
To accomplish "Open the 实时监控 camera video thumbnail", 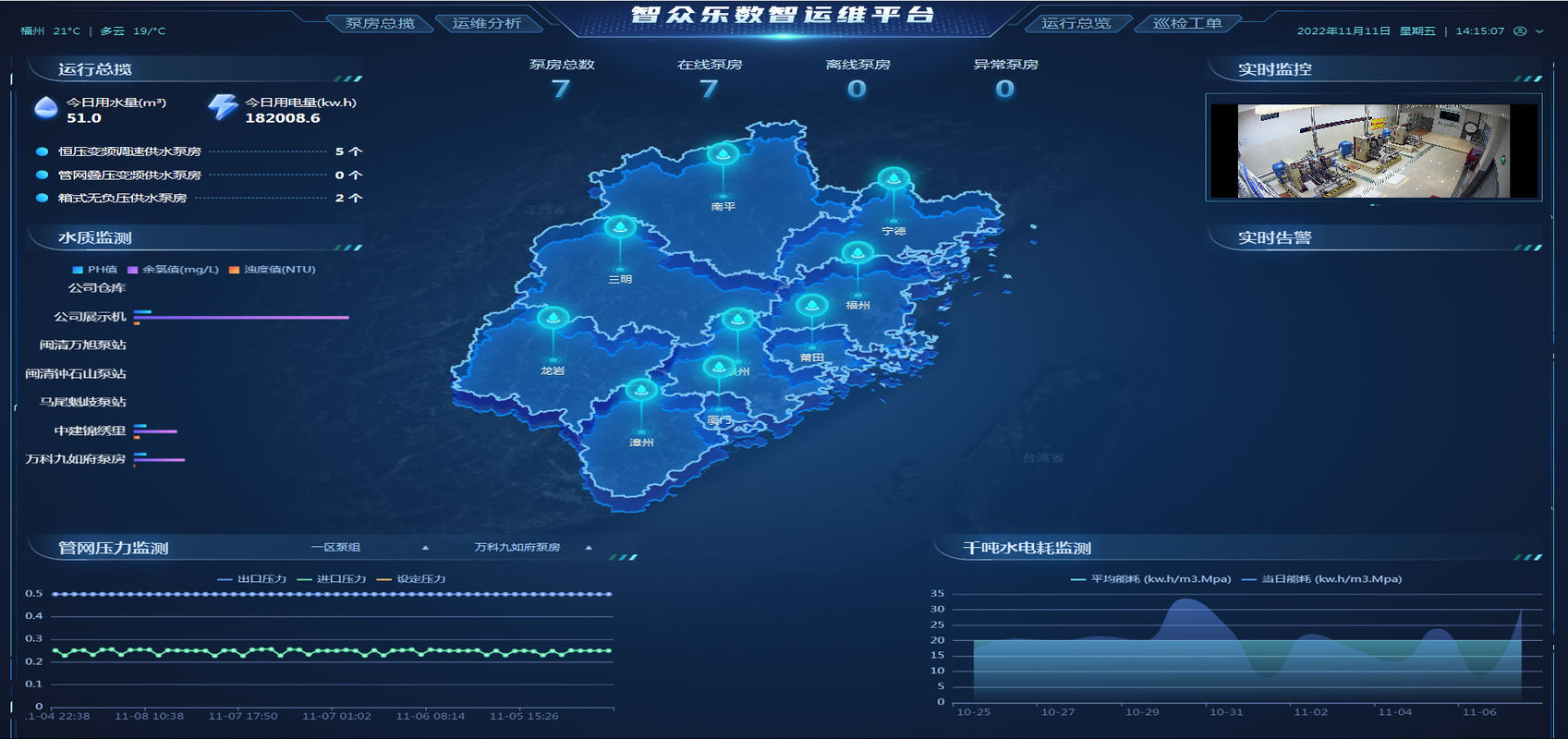I will (1373, 151).
